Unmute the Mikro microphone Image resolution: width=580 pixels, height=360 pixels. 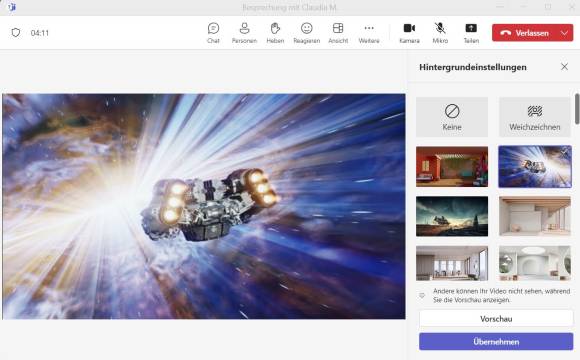[440, 33]
